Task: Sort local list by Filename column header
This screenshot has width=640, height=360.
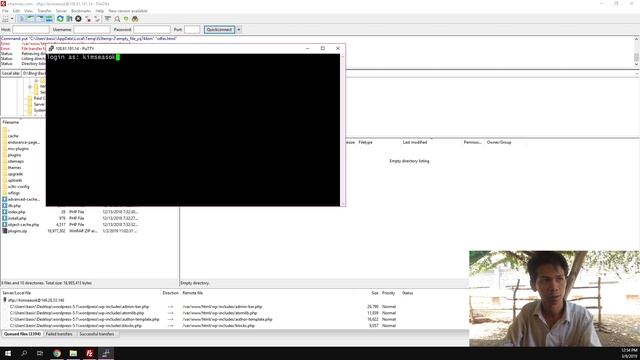Action: (11, 122)
